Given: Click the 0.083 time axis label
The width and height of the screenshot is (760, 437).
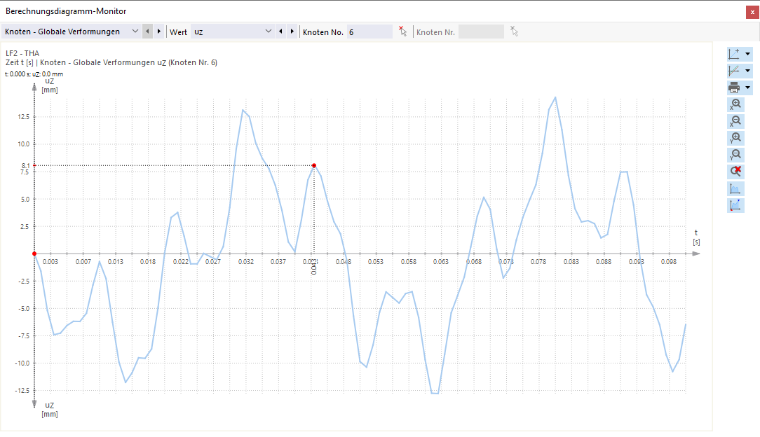Looking at the screenshot, I should (x=571, y=262).
